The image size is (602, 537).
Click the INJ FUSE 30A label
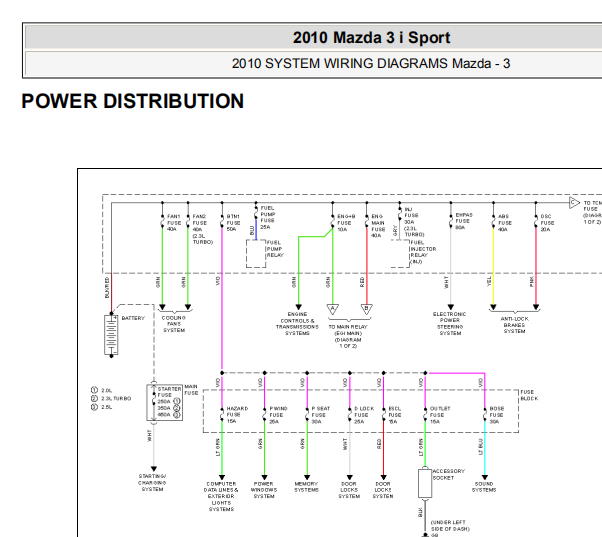pyautogui.click(x=414, y=222)
